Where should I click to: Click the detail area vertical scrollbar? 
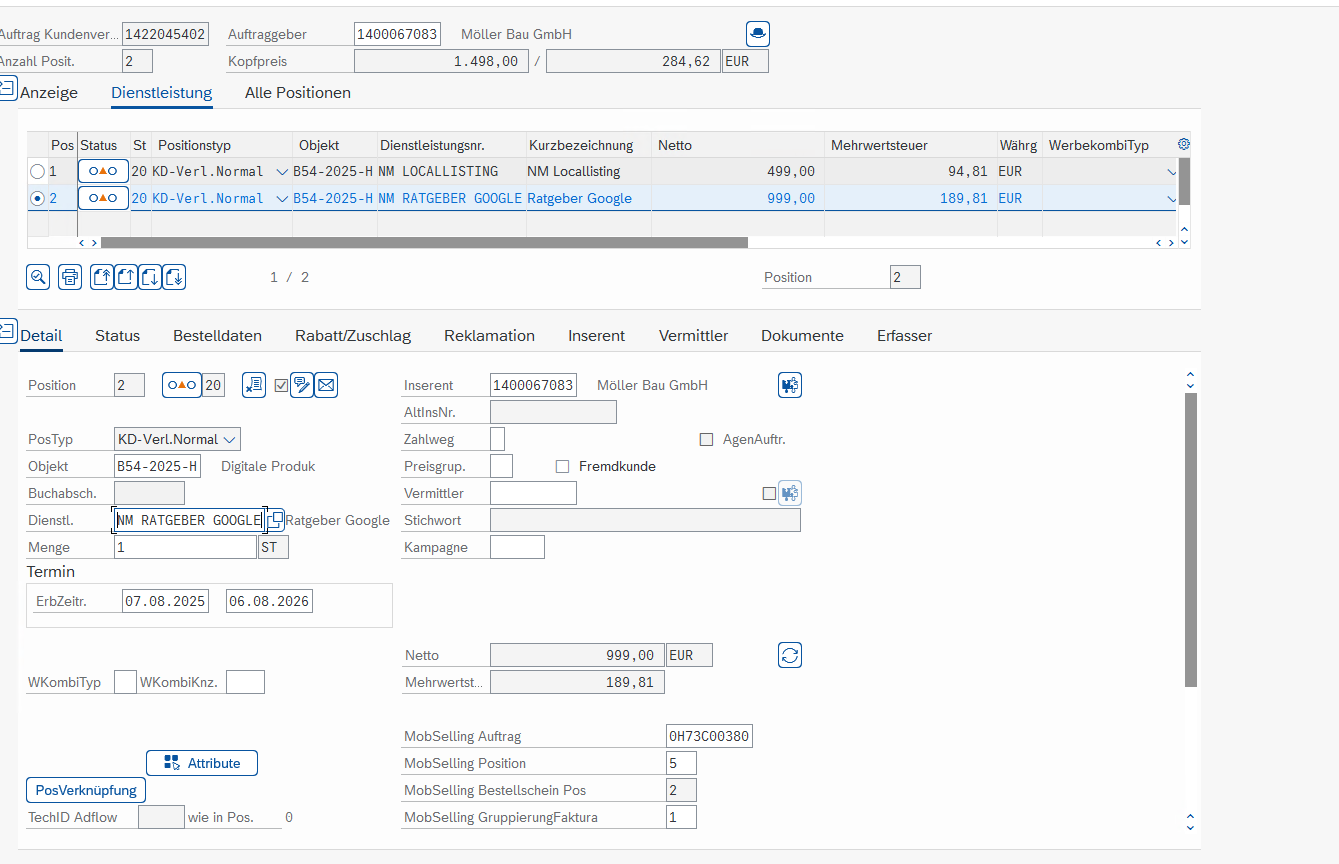click(x=1190, y=540)
